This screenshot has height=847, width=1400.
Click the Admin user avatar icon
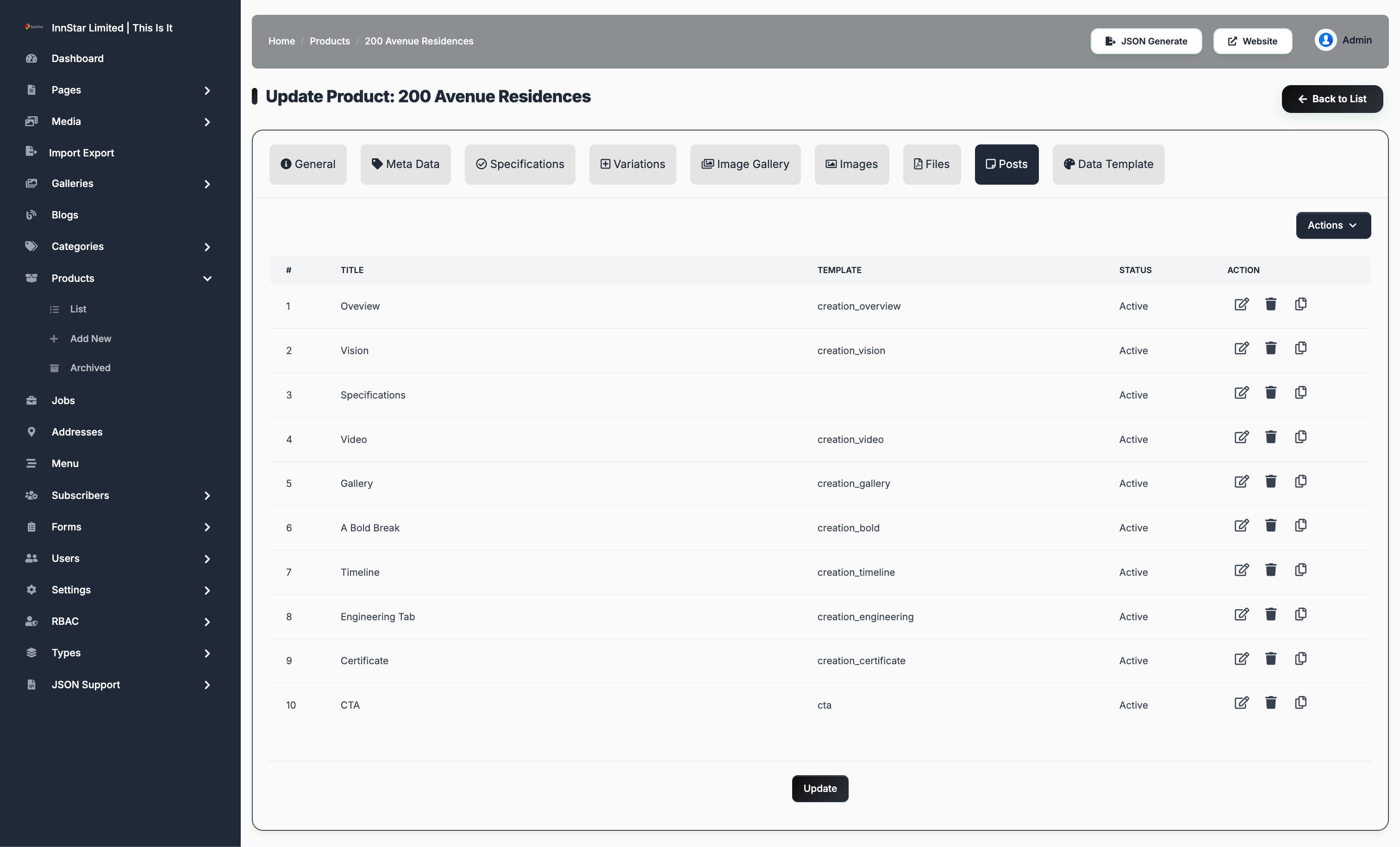(x=1325, y=40)
